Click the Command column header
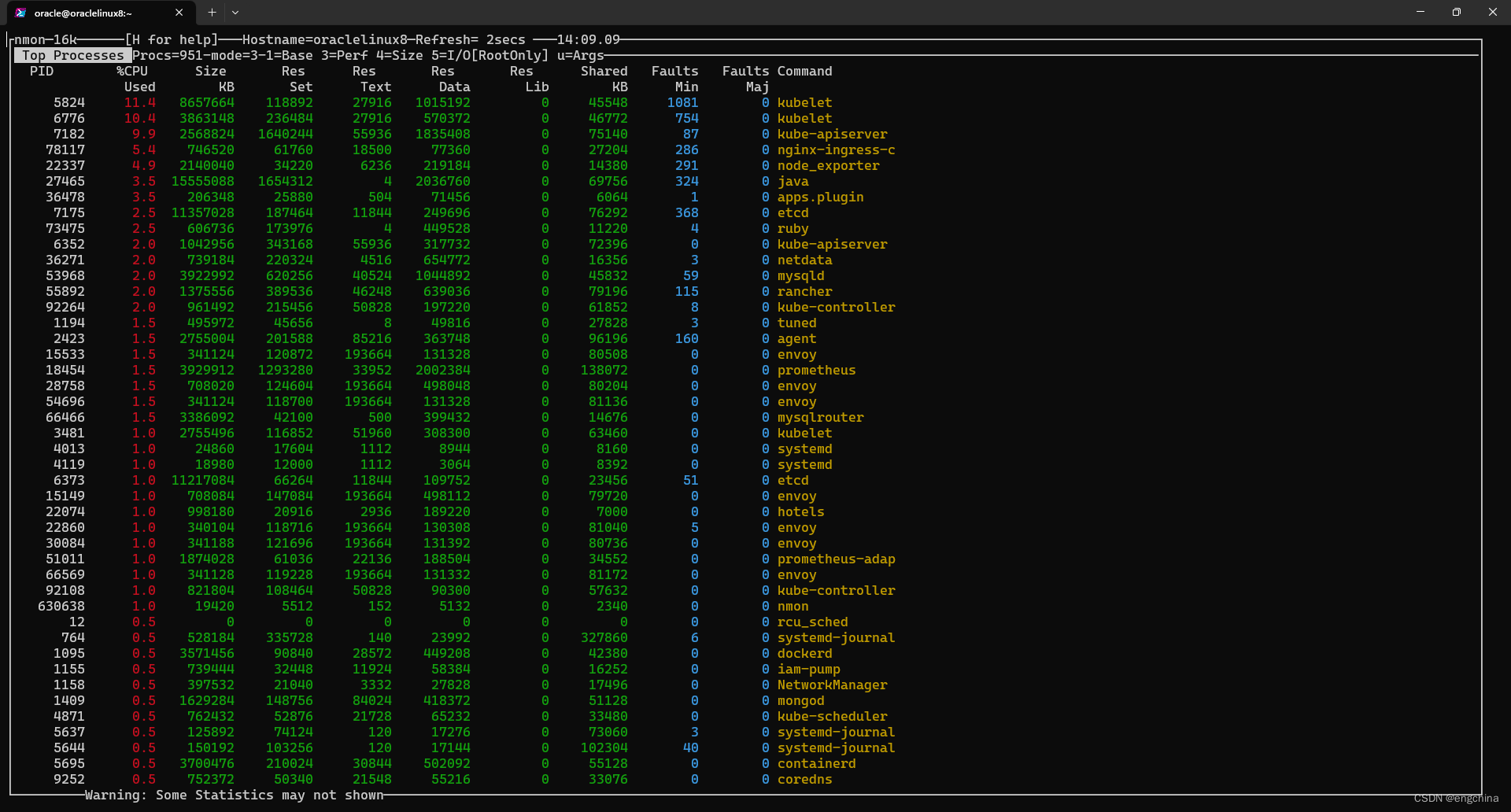Viewport: 1511px width, 812px height. (804, 71)
